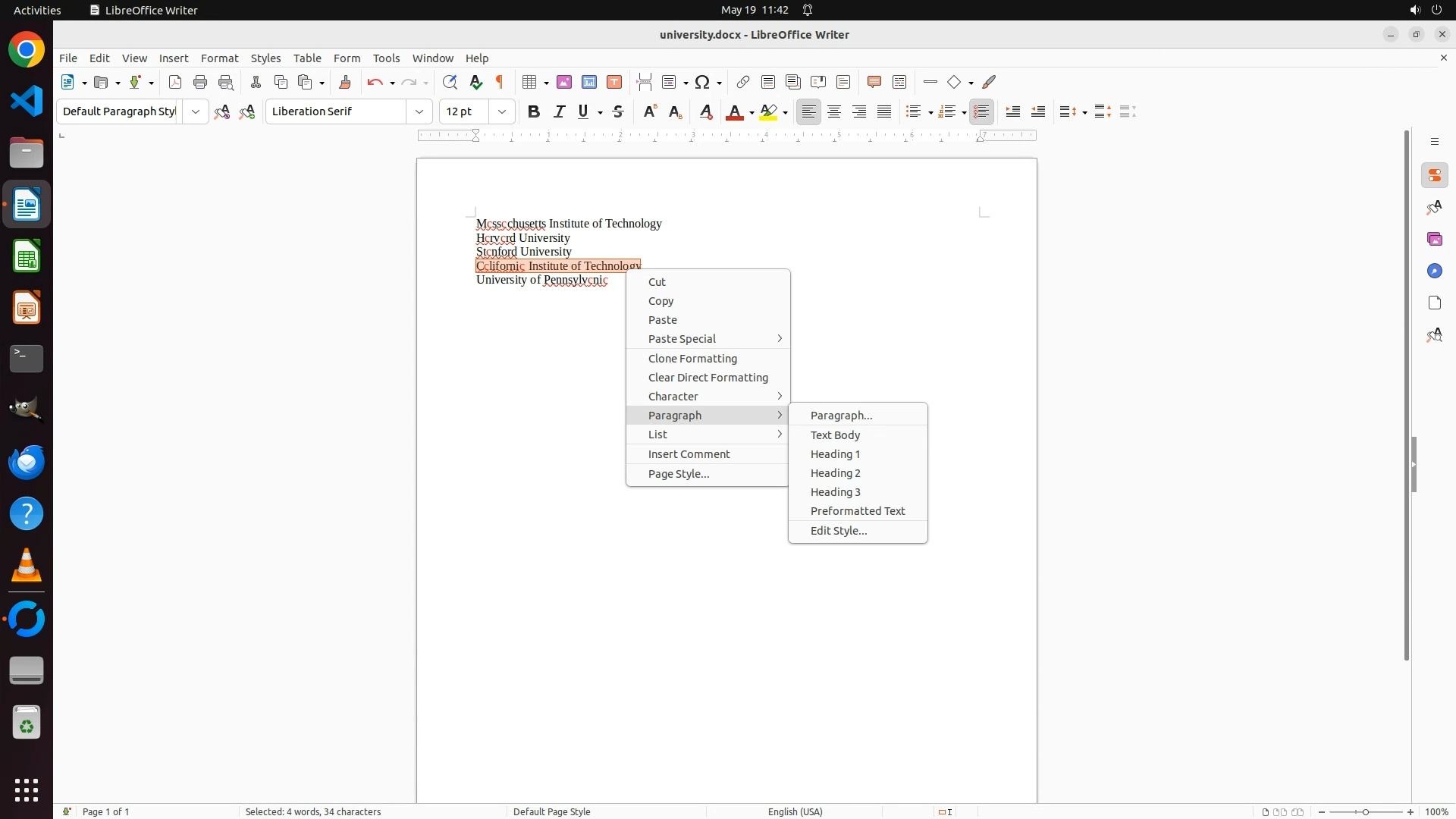Open LibreOffice Calc from the dock
The width and height of the screenshot is (1456, 819).
click(x=27, y=256)
